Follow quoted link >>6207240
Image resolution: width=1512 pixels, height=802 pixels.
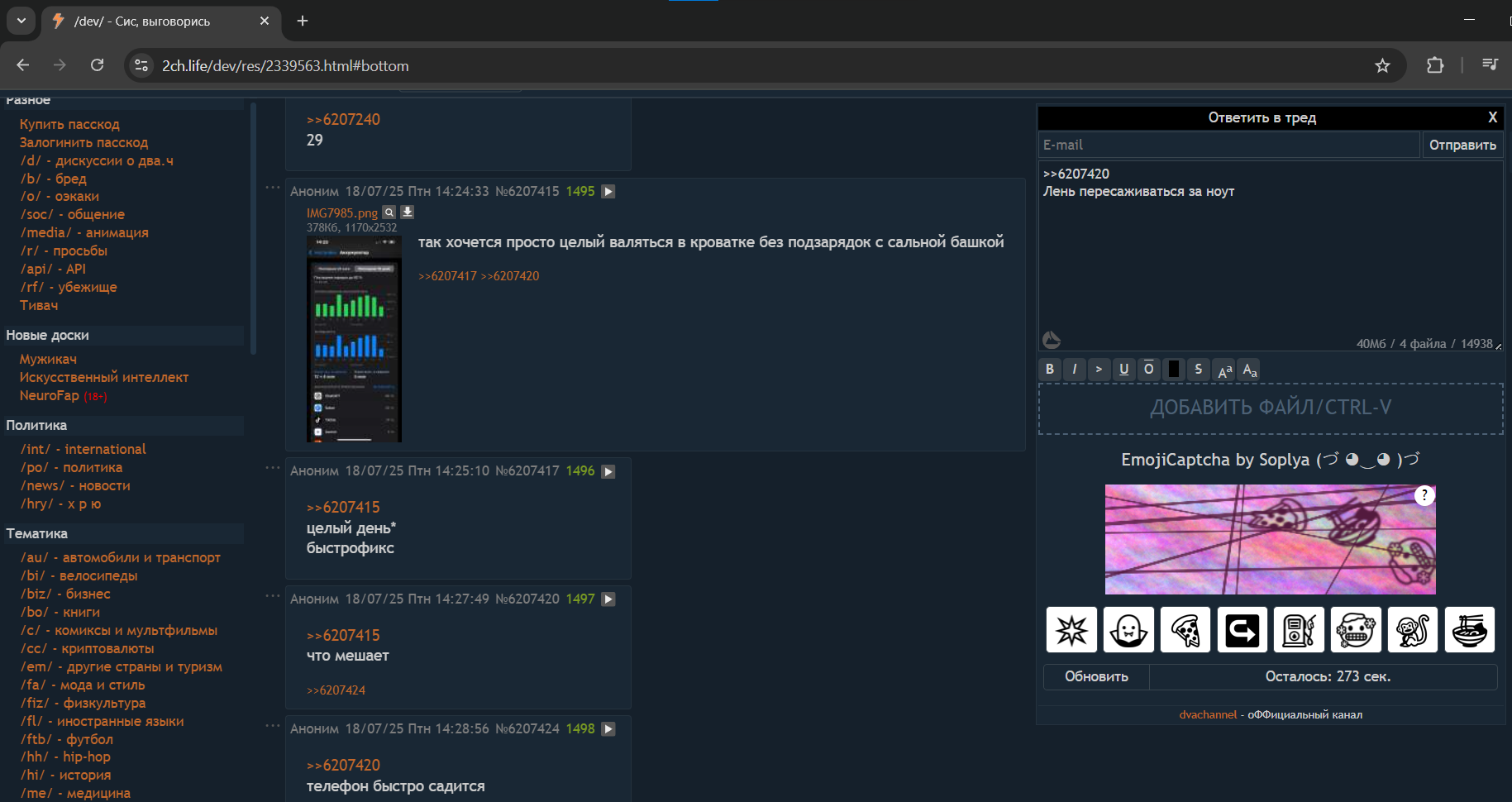point(343,119)
